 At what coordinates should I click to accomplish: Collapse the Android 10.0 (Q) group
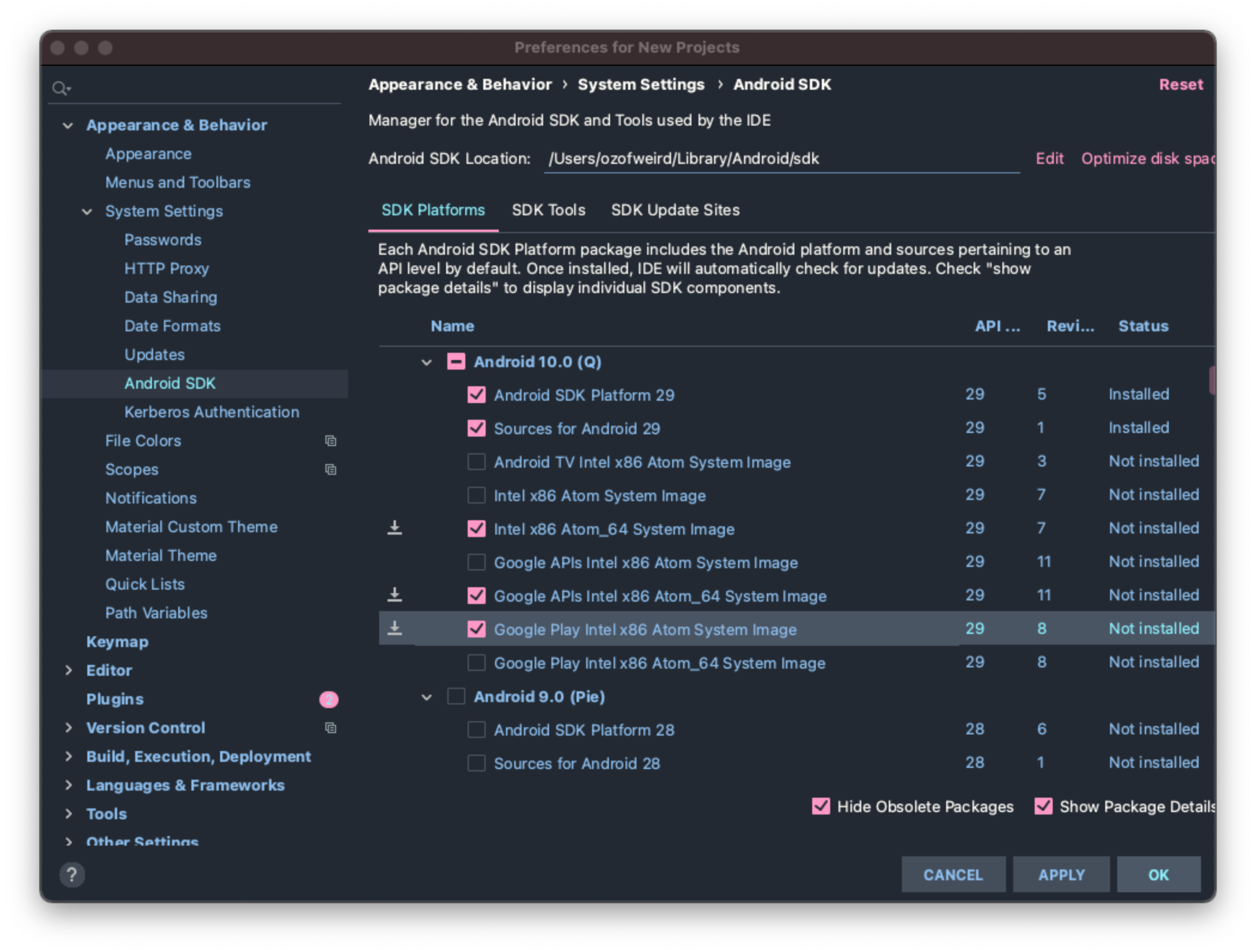426,362
